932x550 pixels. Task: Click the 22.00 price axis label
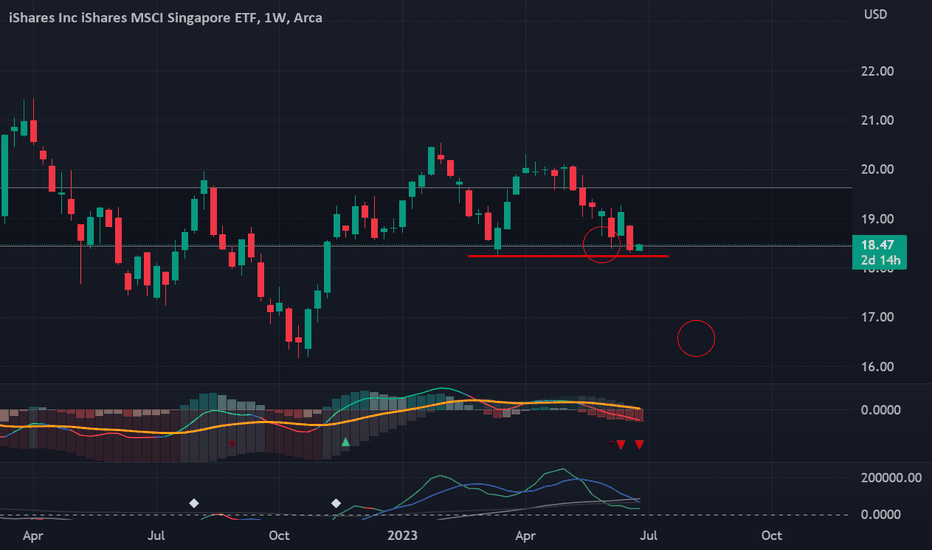[x=877, y=71]
